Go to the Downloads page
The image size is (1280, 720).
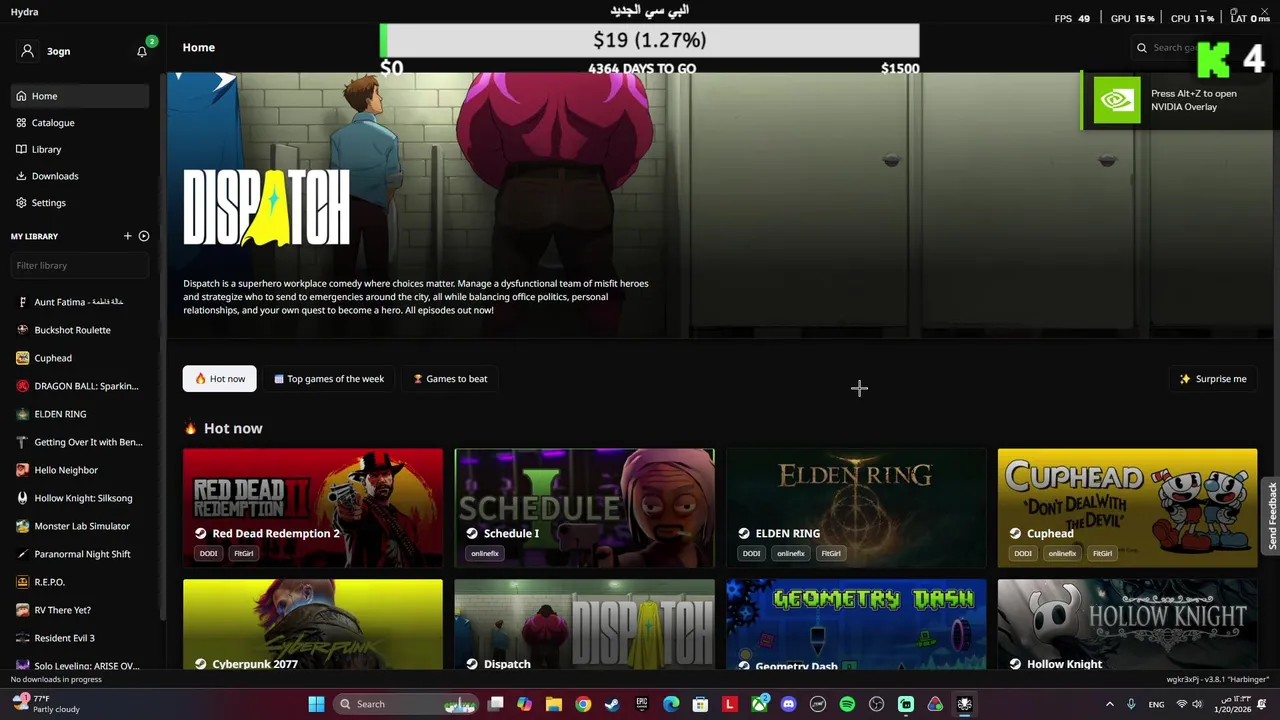tap(80, 176)
